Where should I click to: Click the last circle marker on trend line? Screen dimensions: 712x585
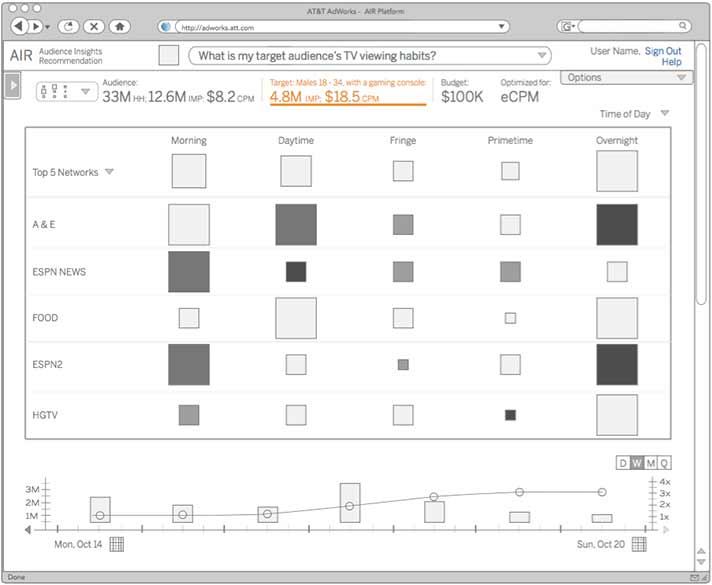pos(602,492)
